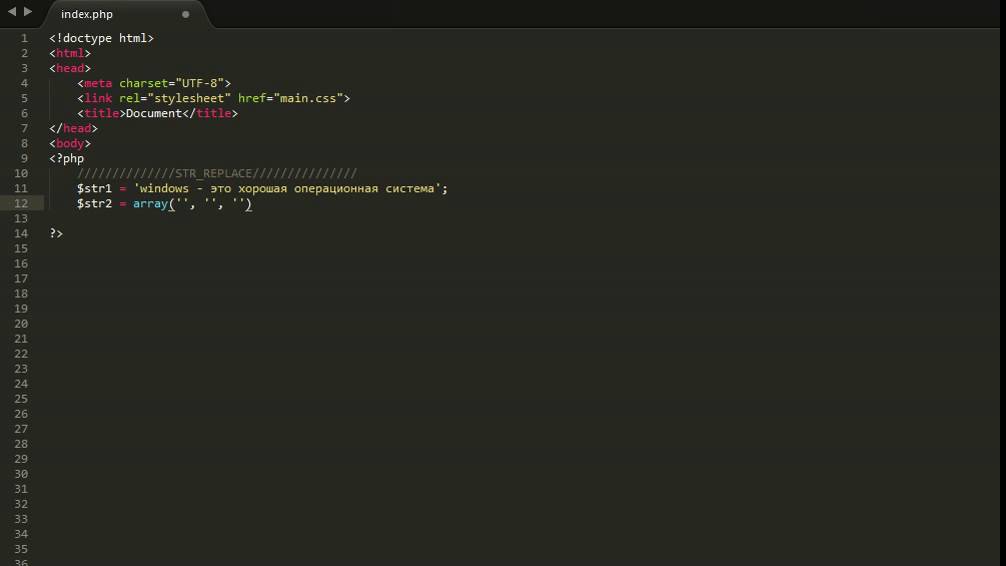This screenshot has width=1006, height=566.
Task: Go to next tab with right arrow
Action: pos(28,12)
